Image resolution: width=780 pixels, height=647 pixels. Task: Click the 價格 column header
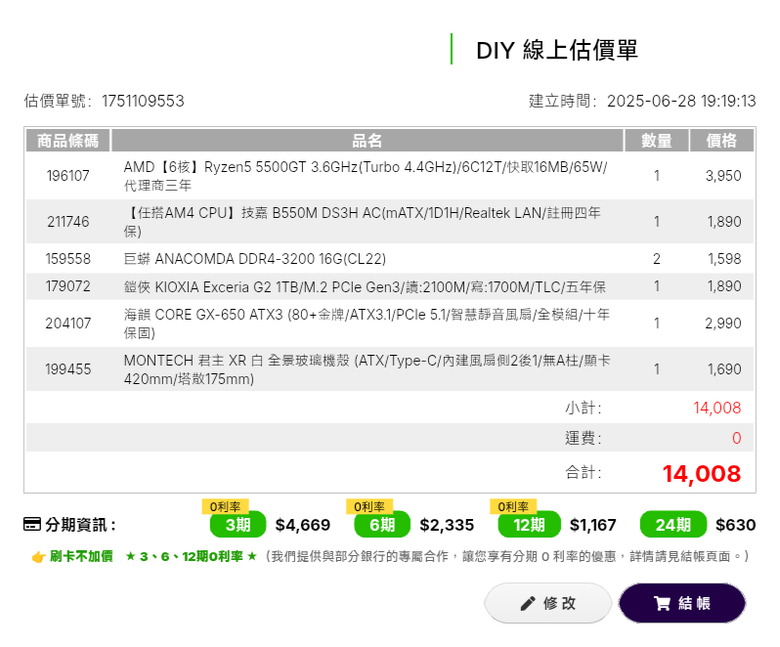coord(722,140)
